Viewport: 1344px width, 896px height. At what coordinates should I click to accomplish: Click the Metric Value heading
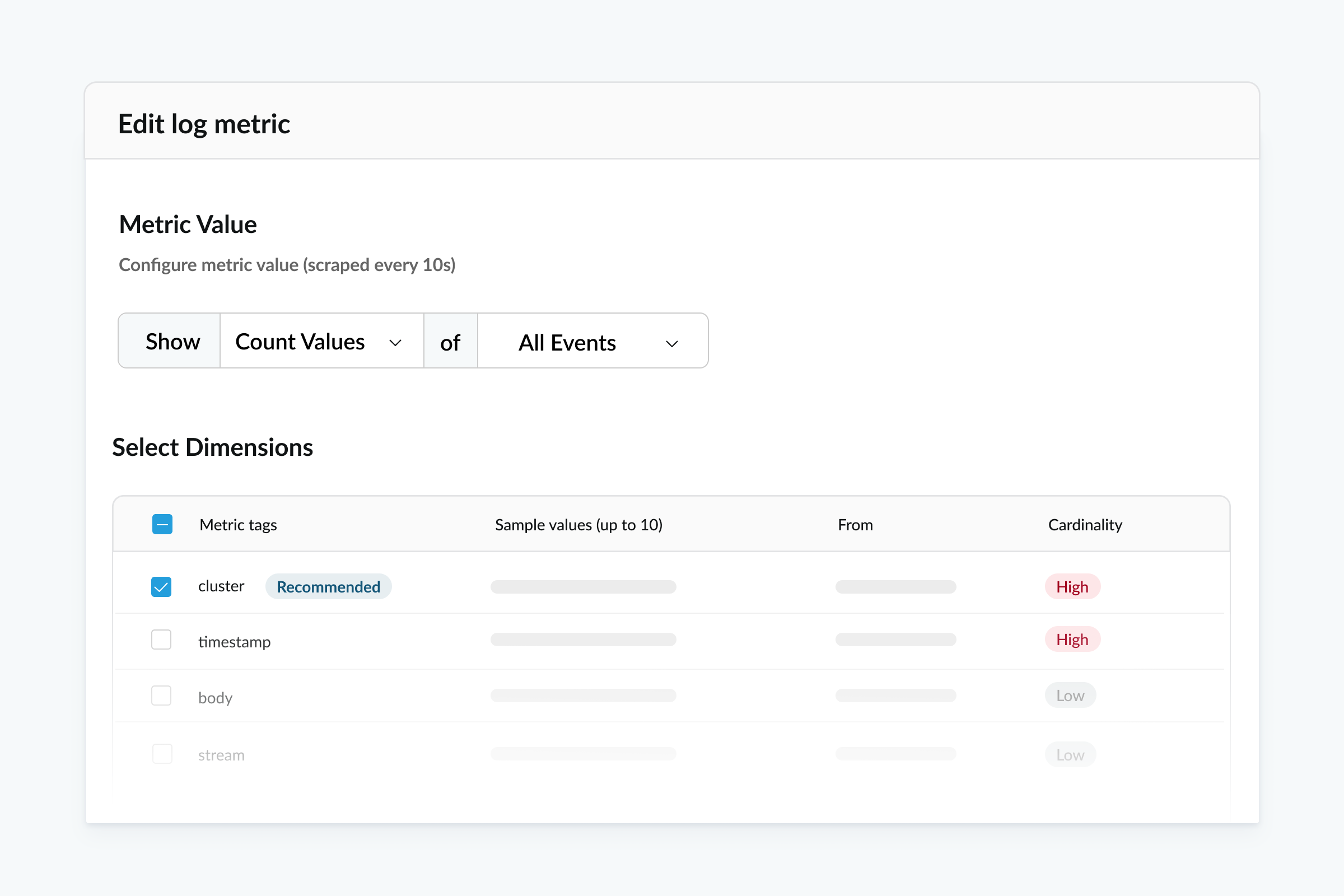(188, 224)
